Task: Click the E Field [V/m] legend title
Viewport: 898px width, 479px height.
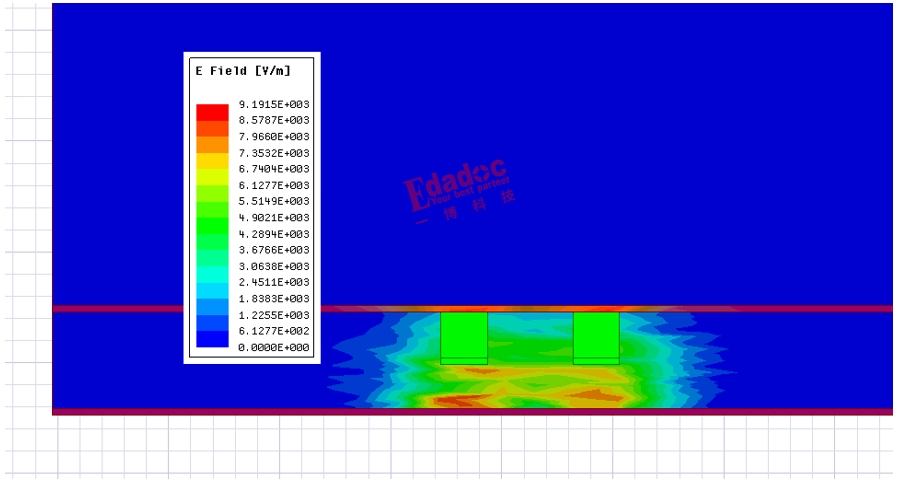Action: pos(241,71)
